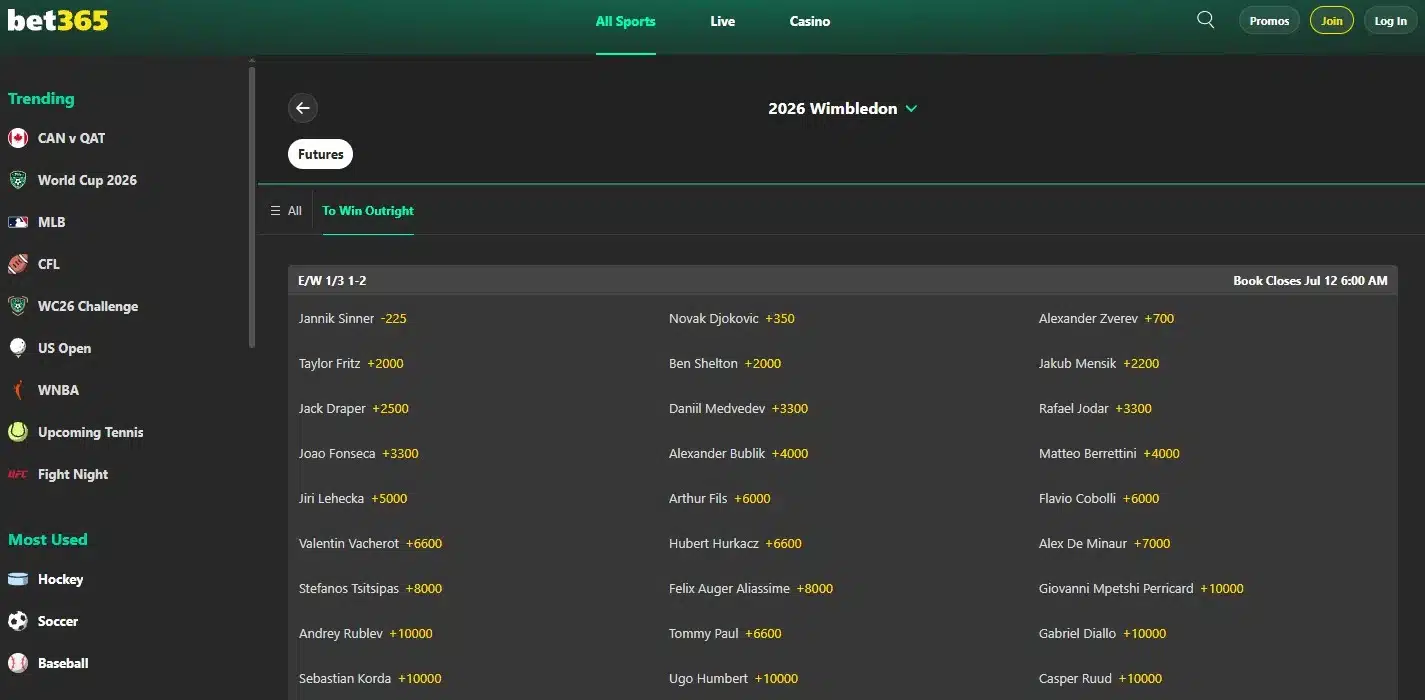Open Soccer in Most Used
Screen dimensions: 1425x700
58,621
